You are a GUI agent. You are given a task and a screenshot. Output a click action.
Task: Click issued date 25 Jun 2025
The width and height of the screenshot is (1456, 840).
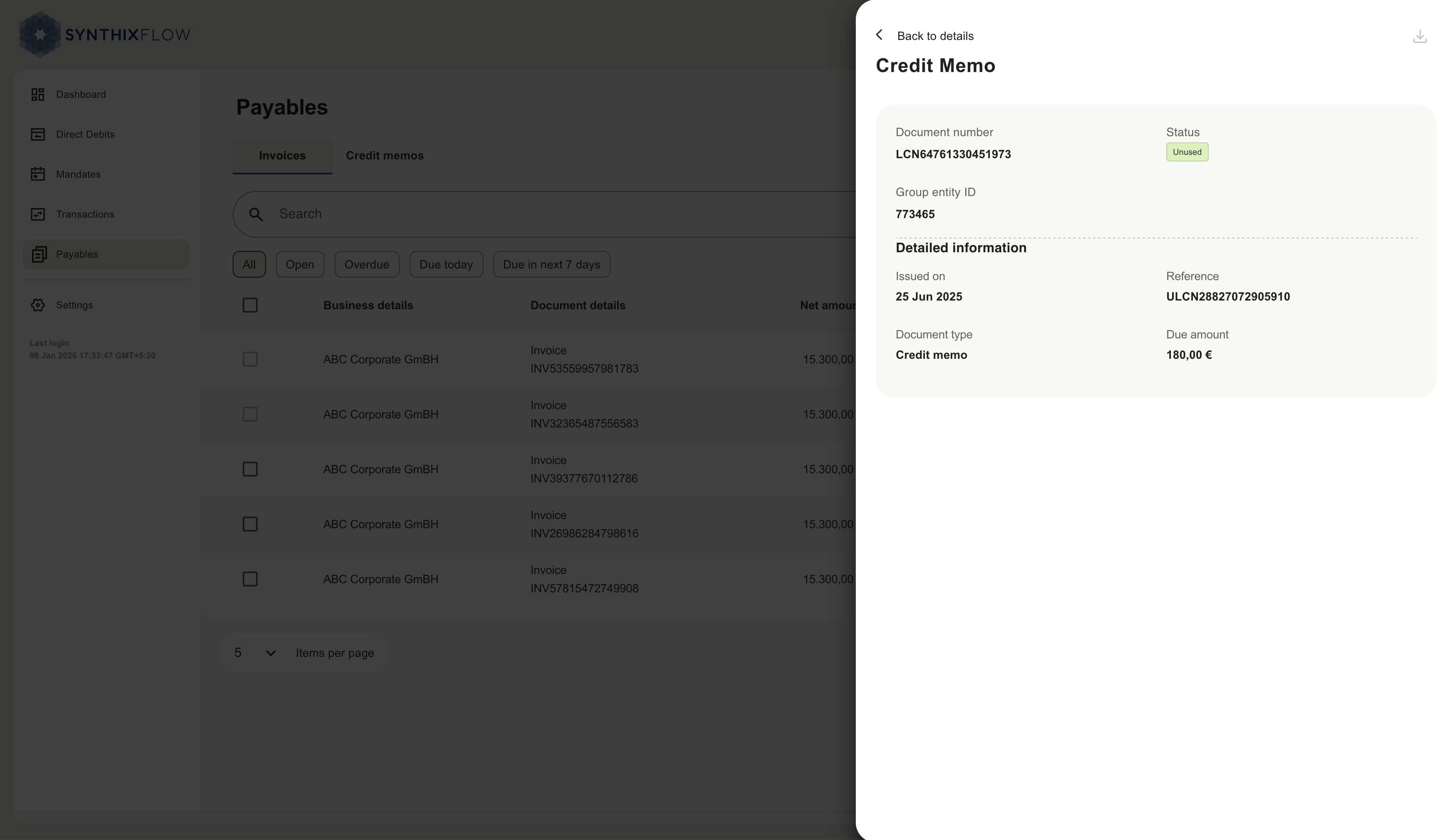click(x=929, y=297)
